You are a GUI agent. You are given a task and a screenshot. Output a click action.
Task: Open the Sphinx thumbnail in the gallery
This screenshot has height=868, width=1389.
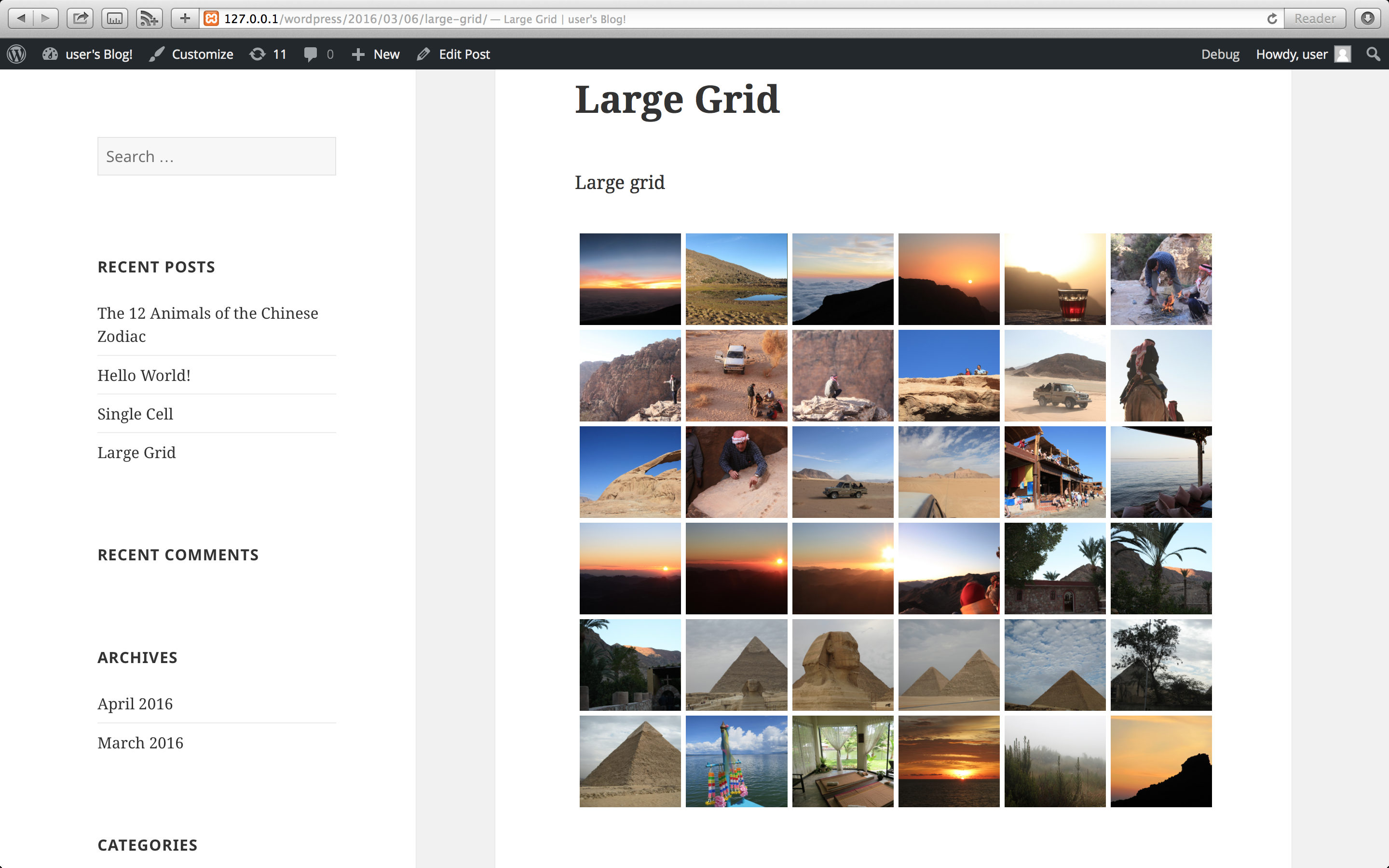point(842,664)
